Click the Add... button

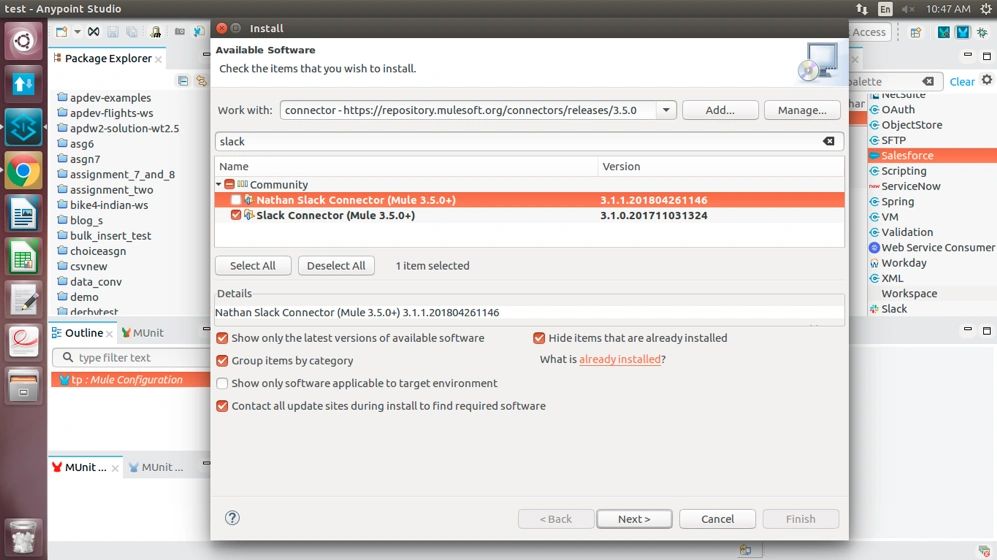tap(720, 110)
